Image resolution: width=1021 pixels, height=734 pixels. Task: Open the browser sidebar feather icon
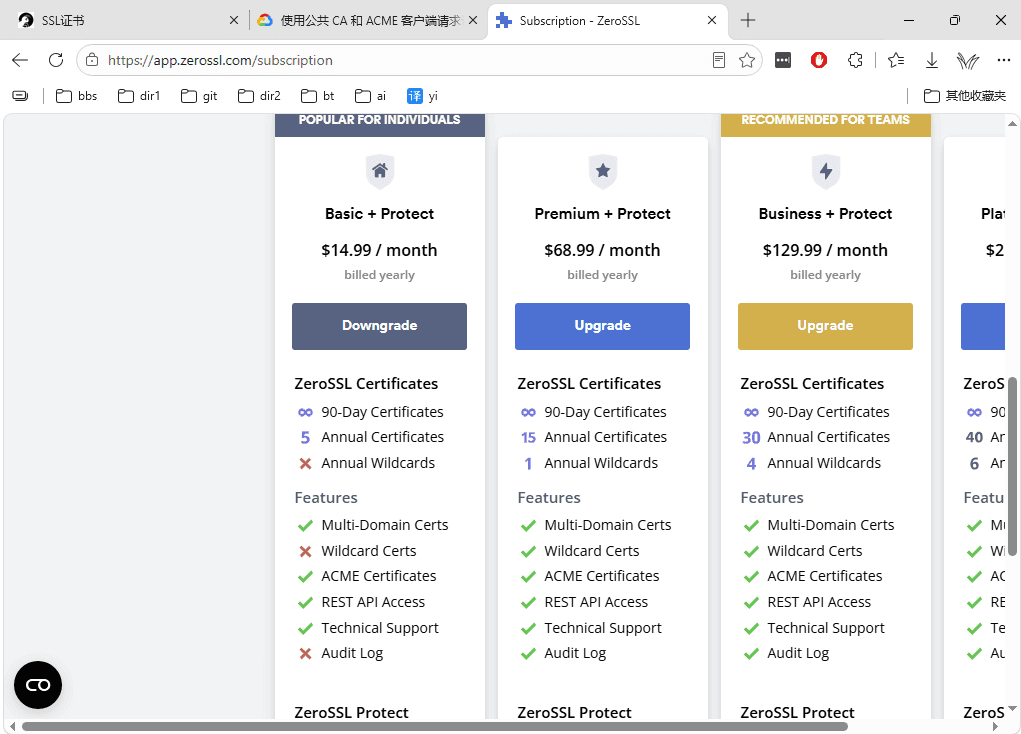[968, 61]
